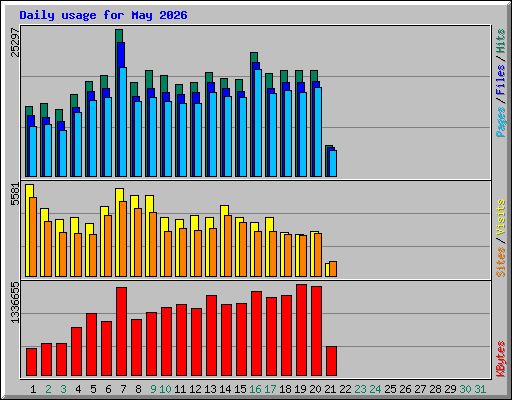Image resolution: width=512 pixels, height=400 pixels.
Task: Click the "Daily usage for May 2026" title
Action: (103, 15)
